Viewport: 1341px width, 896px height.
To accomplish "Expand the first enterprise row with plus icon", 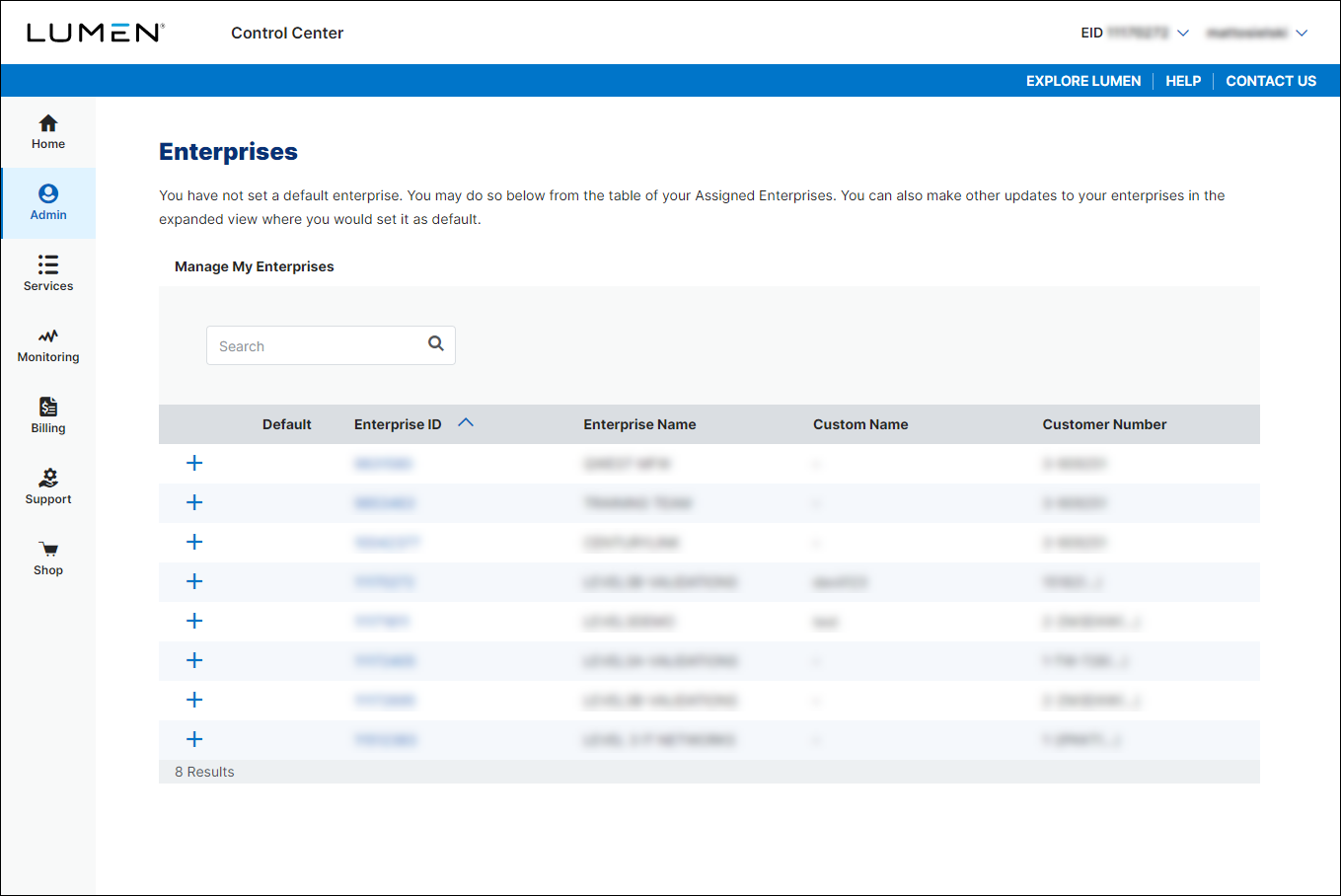I will (194, 463).
